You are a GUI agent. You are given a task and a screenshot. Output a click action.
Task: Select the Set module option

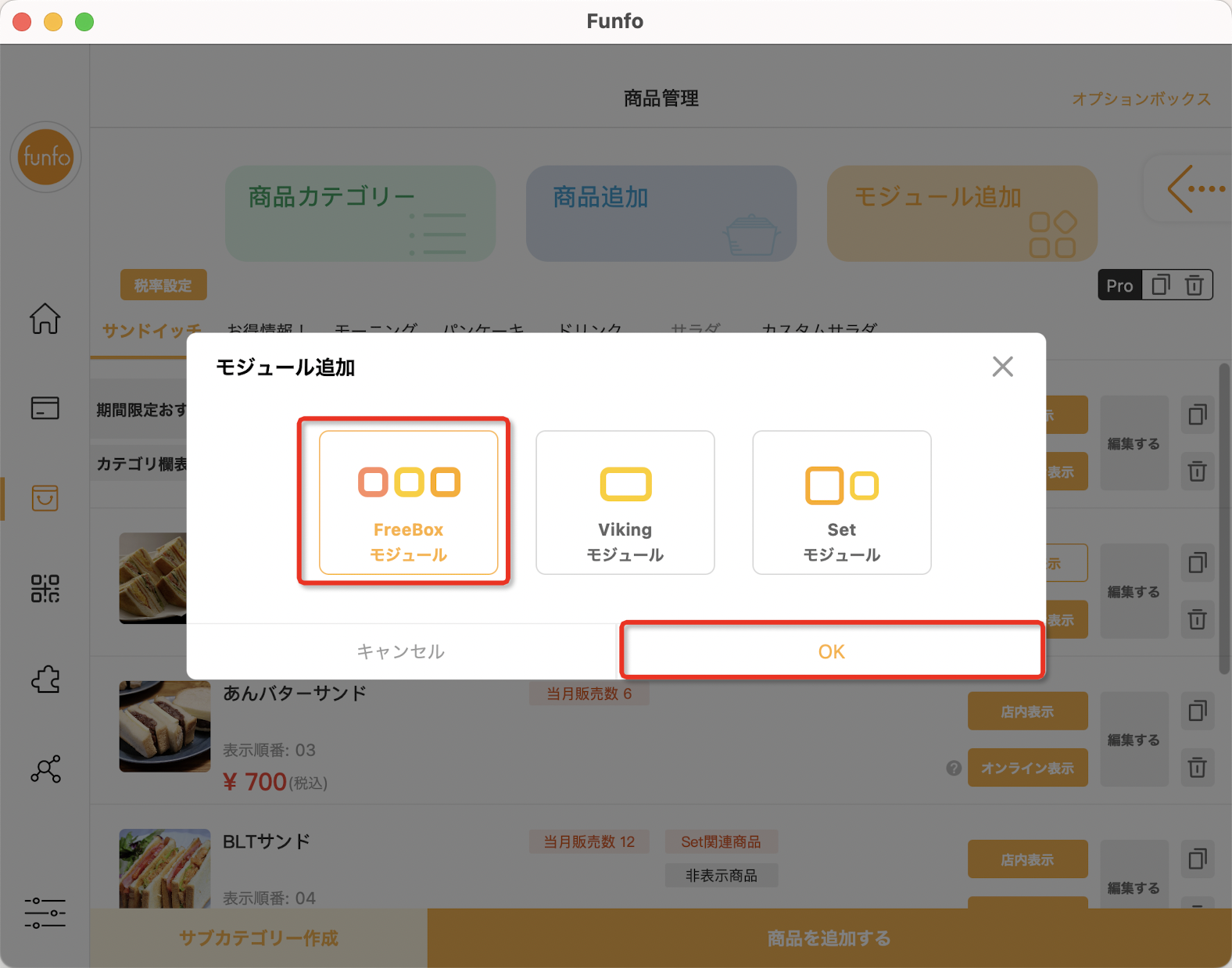coord(842,502)
